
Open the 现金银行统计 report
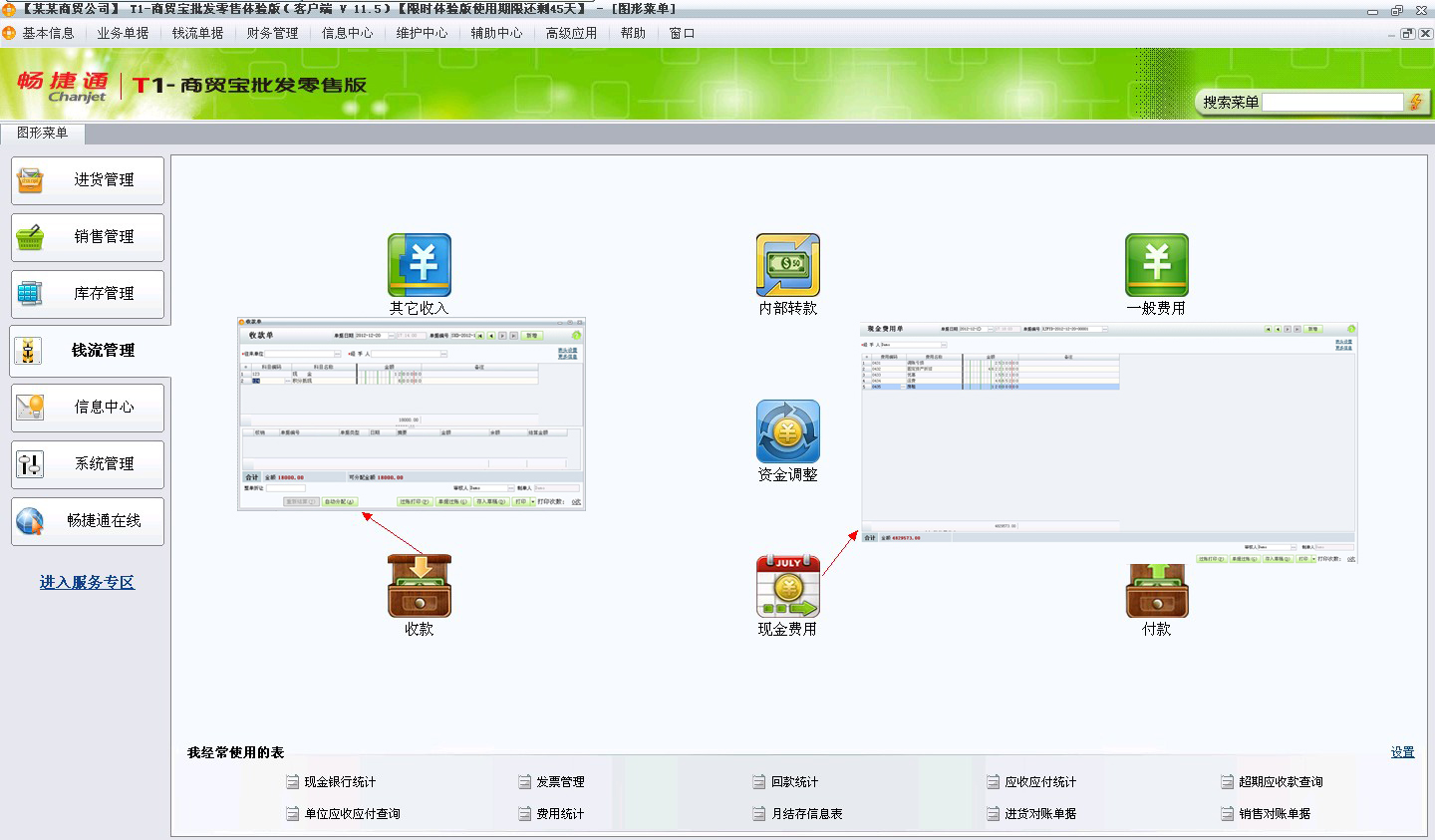pyautogui.click(x=340, y=782)
